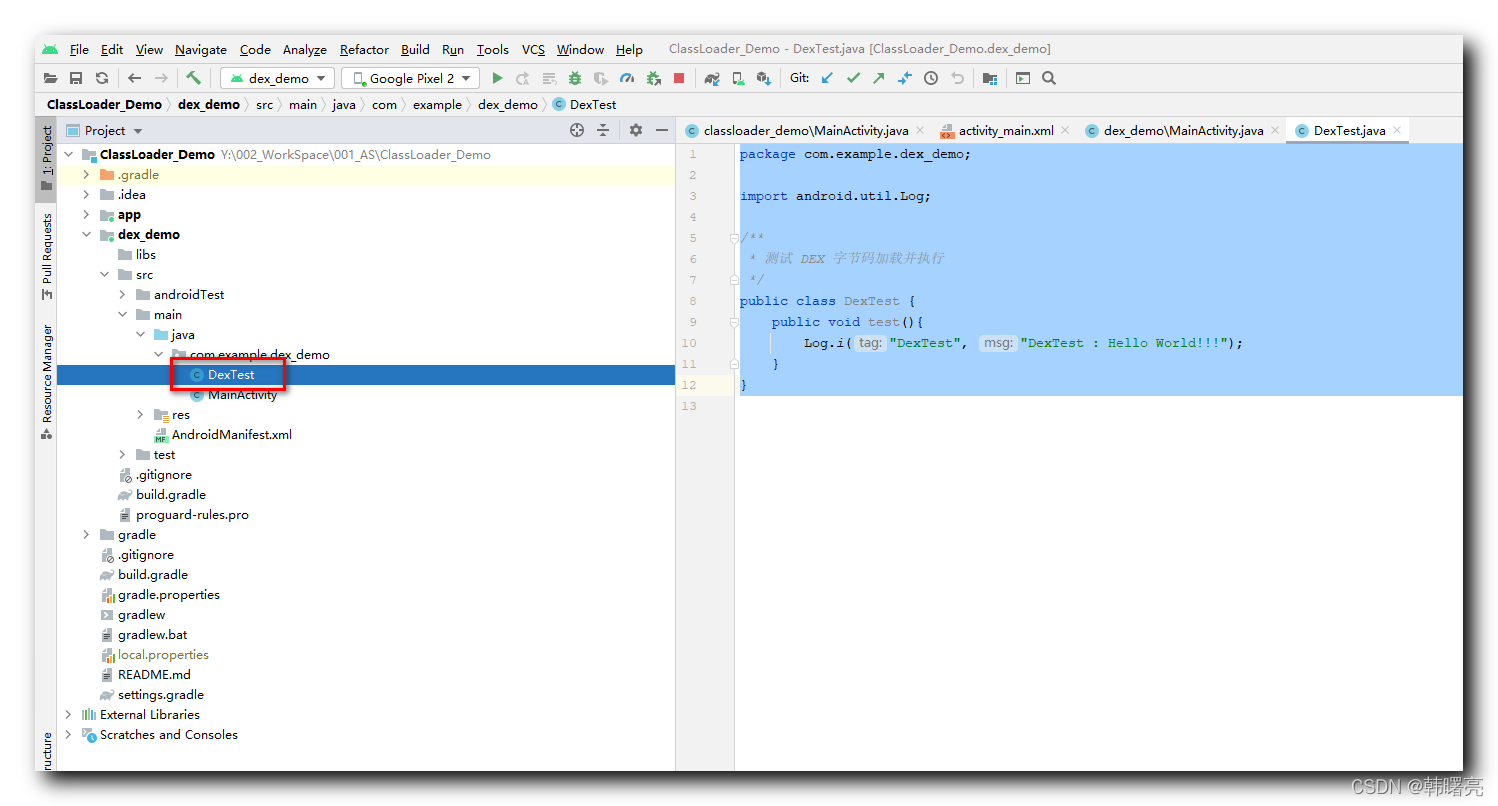
Task: Commit changes with green checkmark icon
Action: (x=853, y=78)
